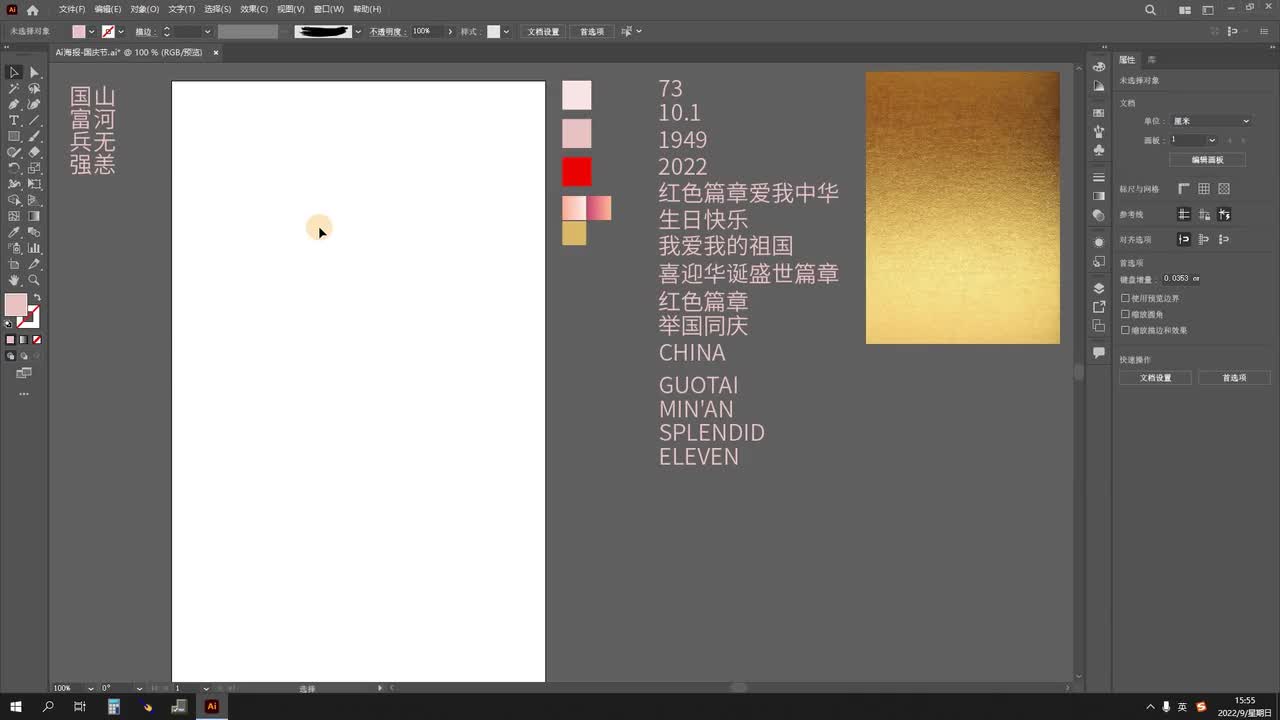
Task: Toggle show guides in the 参考线 row
Action: pos(1184,214)
